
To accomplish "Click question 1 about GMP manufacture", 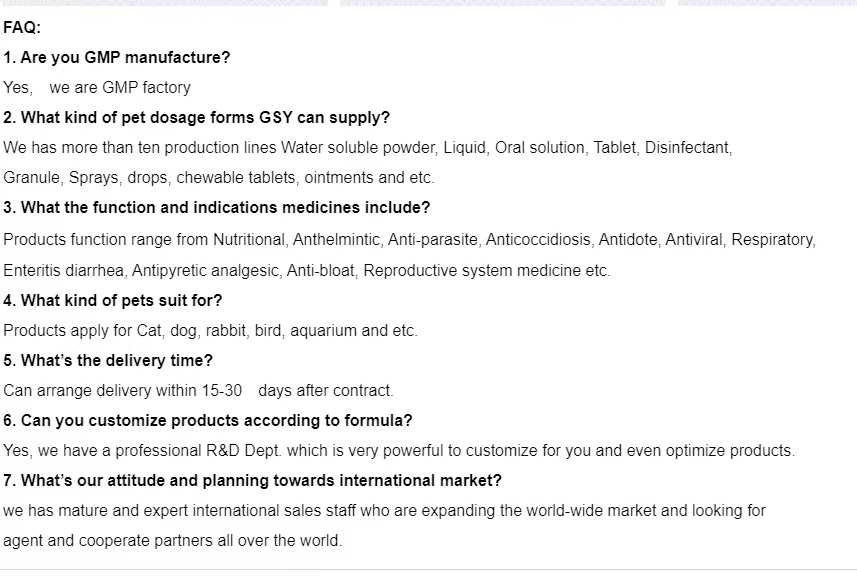I will click(117, 57).
